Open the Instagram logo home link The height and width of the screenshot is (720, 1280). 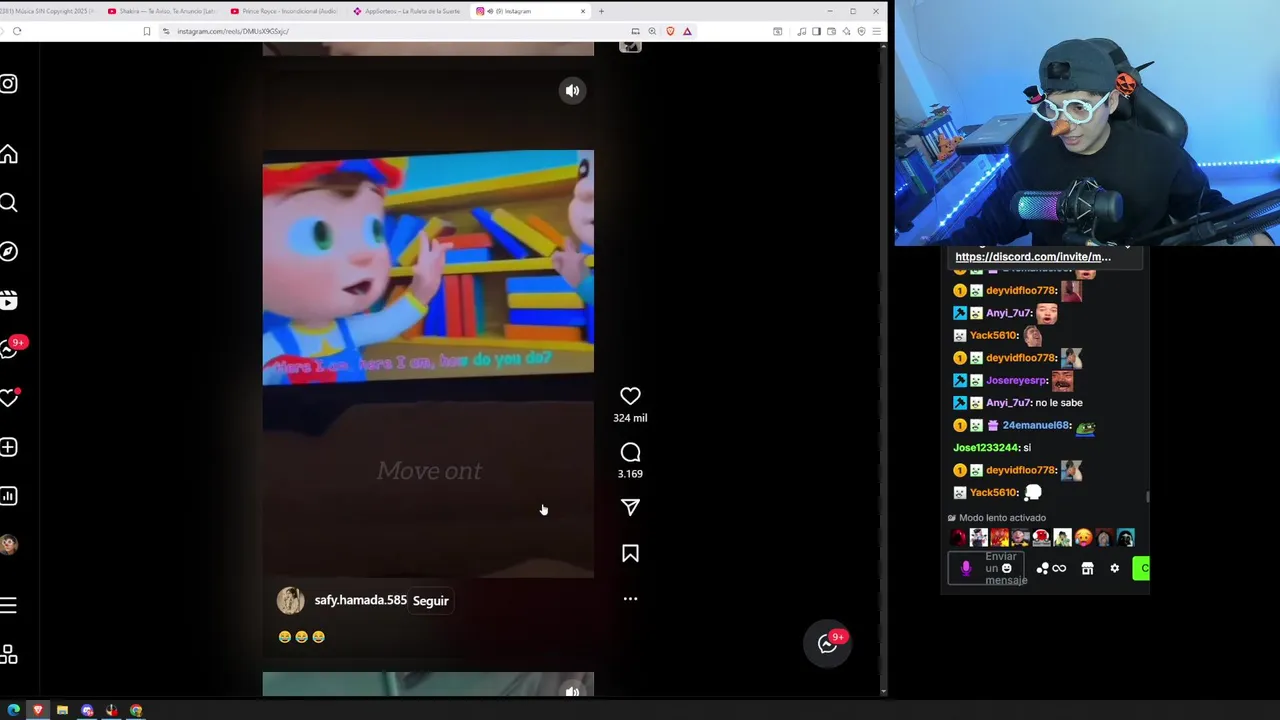pyautogui.click(x=9, y=84)
